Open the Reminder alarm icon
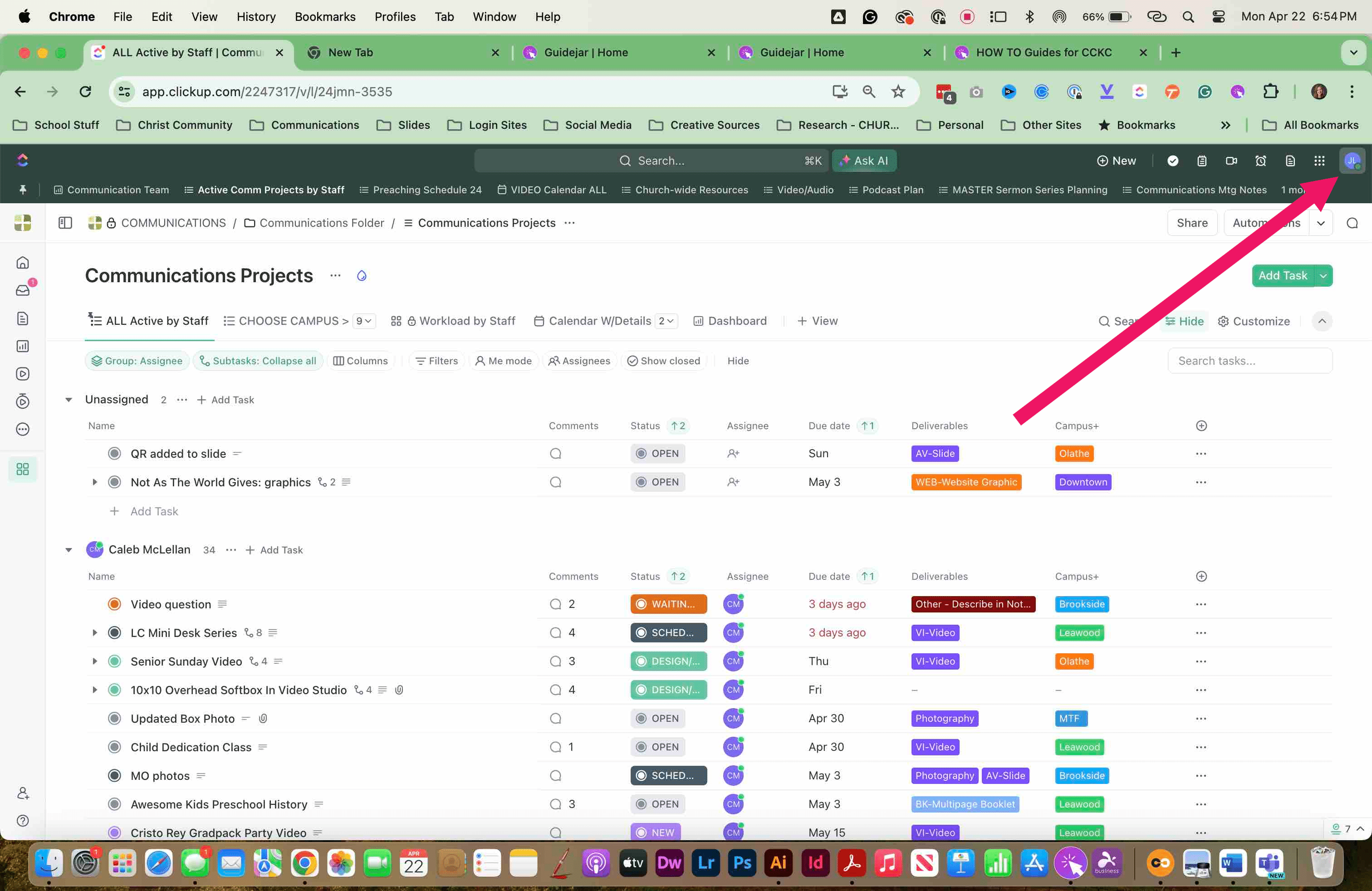The width and height of the screenshot is (1372, 891). (x=1261, y=160)
